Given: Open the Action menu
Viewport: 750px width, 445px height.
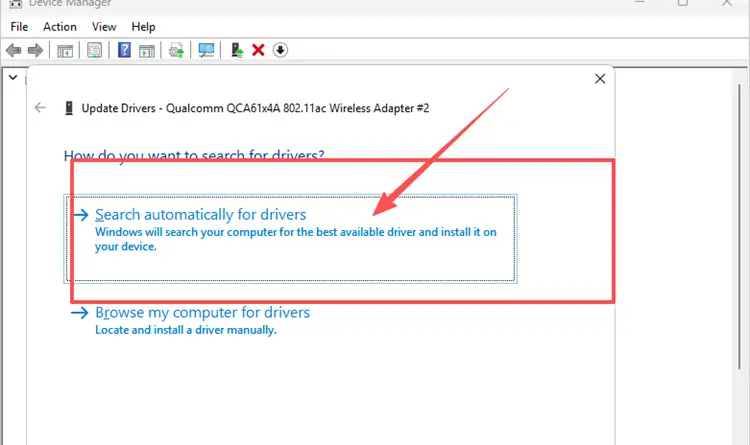Looking at the screenshot, I should pos(60,27).
